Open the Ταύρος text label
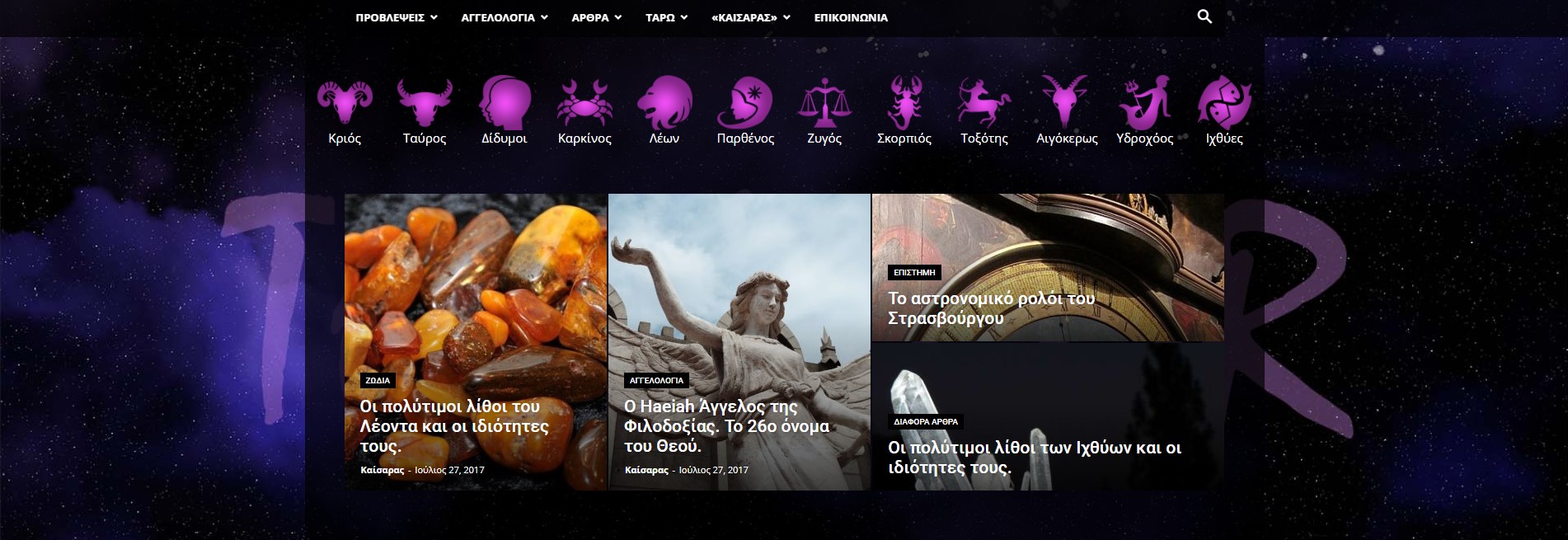The height and width of the screenshot is (540, 1568). pyautogui.click(x=425, y=139)
